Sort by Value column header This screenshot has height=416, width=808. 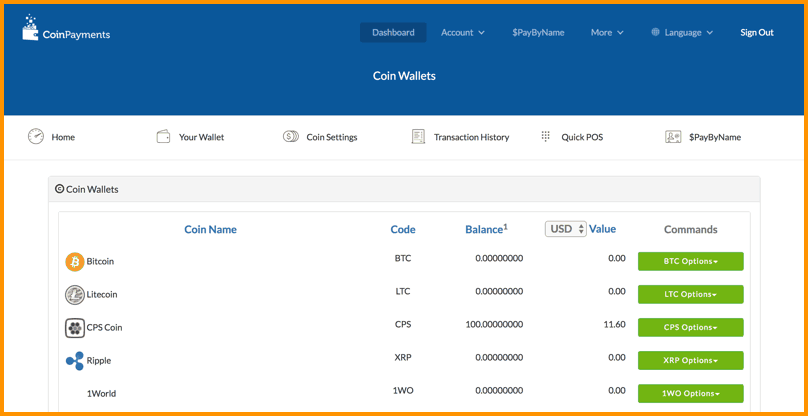[602, 229]
